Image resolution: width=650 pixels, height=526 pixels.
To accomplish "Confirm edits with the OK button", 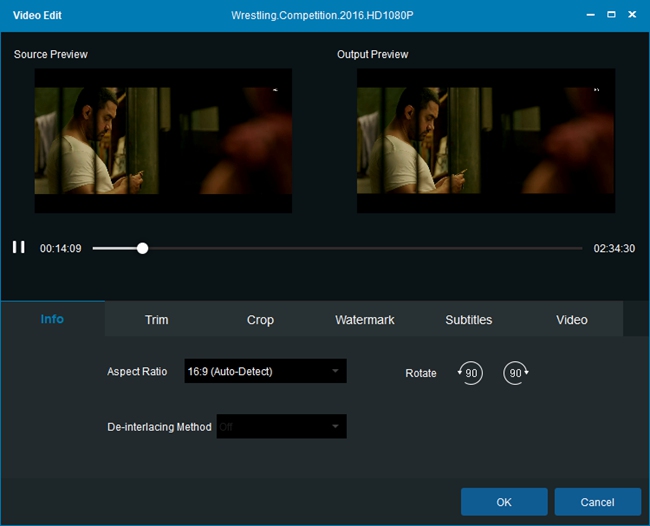I will click(504, 501).
